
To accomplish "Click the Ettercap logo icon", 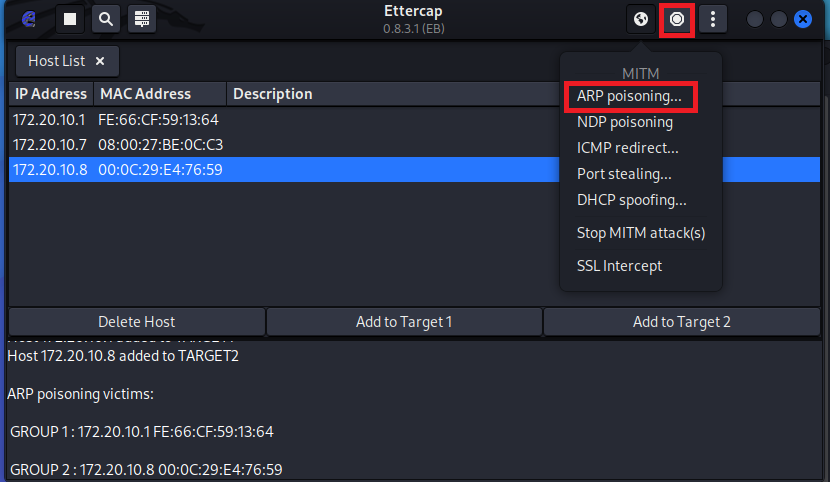I will (28, 19).
